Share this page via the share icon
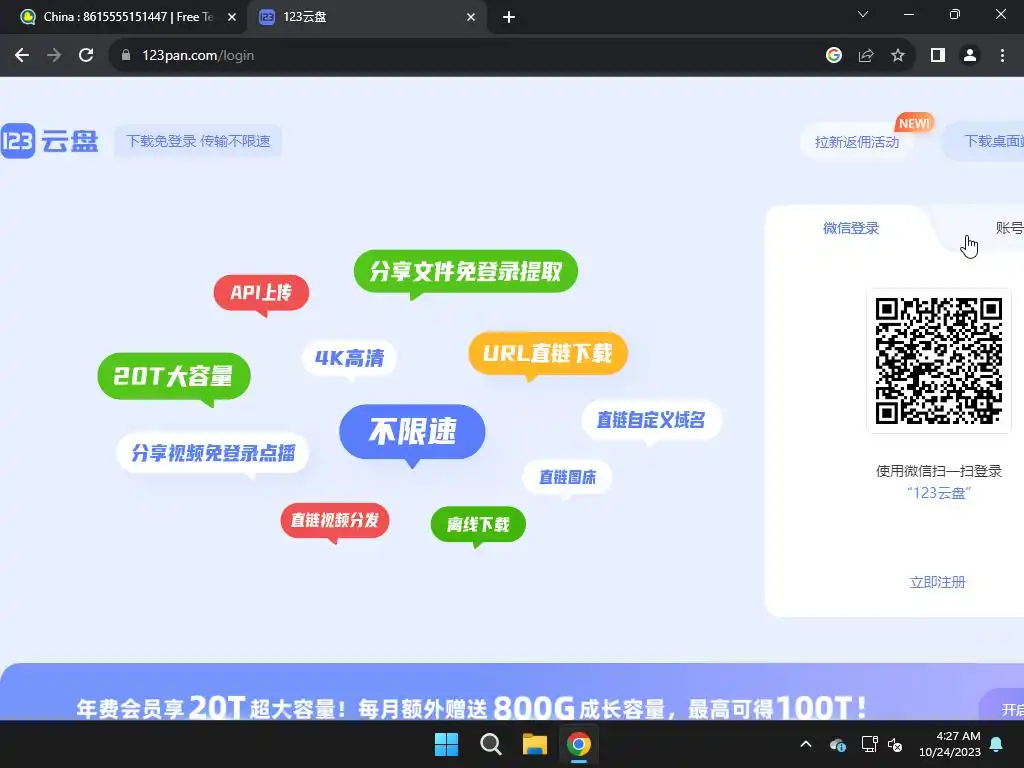Viewport: 1024px width, 768px height. (866, 56)
